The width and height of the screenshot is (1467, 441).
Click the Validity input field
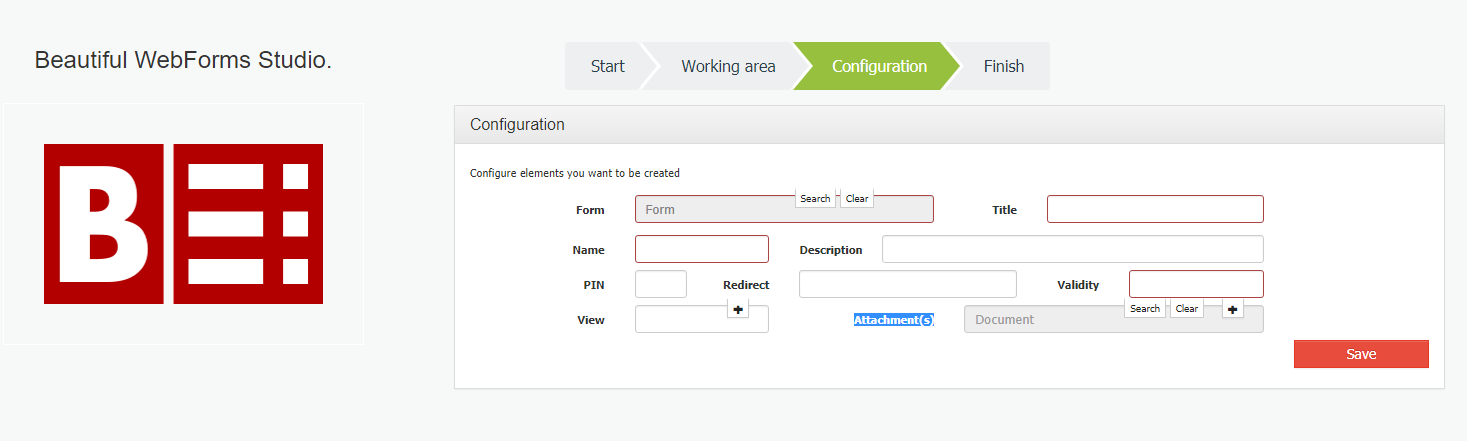[1196, 284]
